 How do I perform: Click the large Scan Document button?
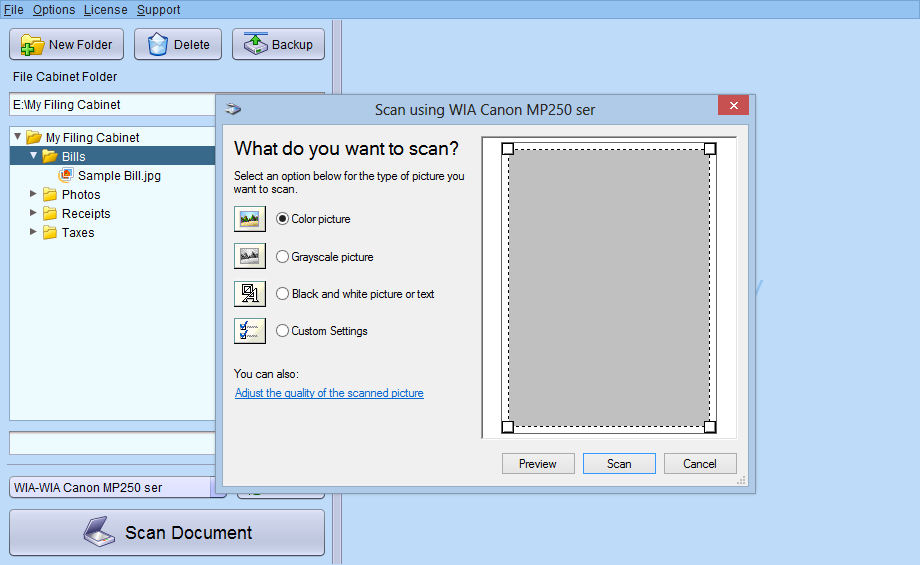coord(167,532)
